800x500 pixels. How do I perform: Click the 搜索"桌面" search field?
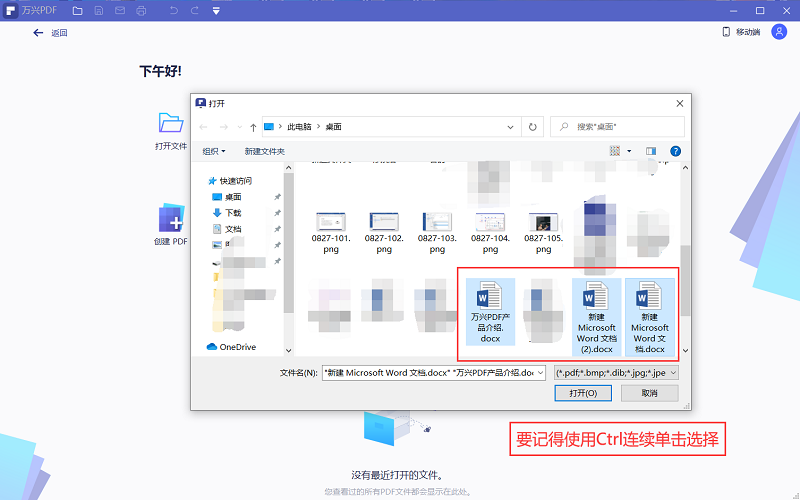pos(617,127)
